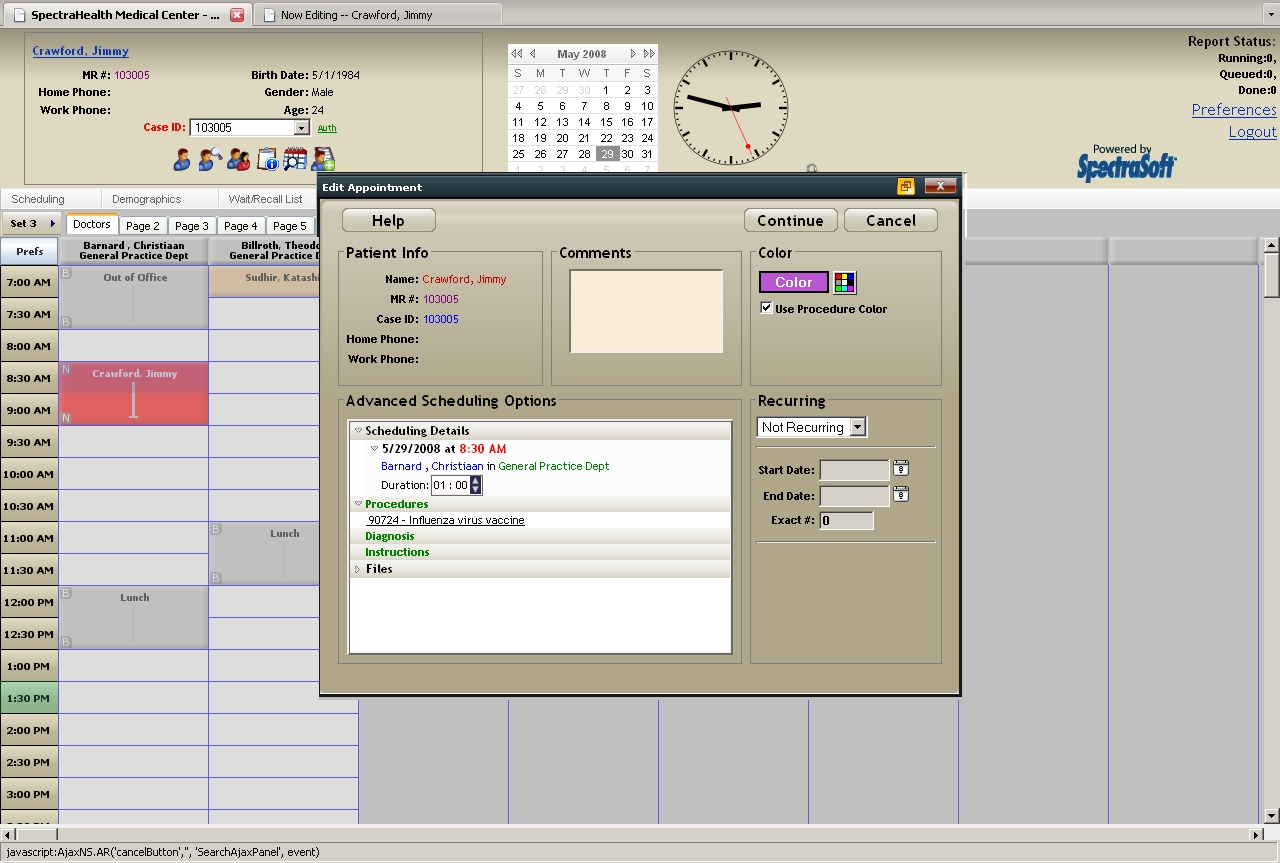The image size is (1280, 863).
Task: Click inside the Comments text box
Action: click(x=645, y=310)
